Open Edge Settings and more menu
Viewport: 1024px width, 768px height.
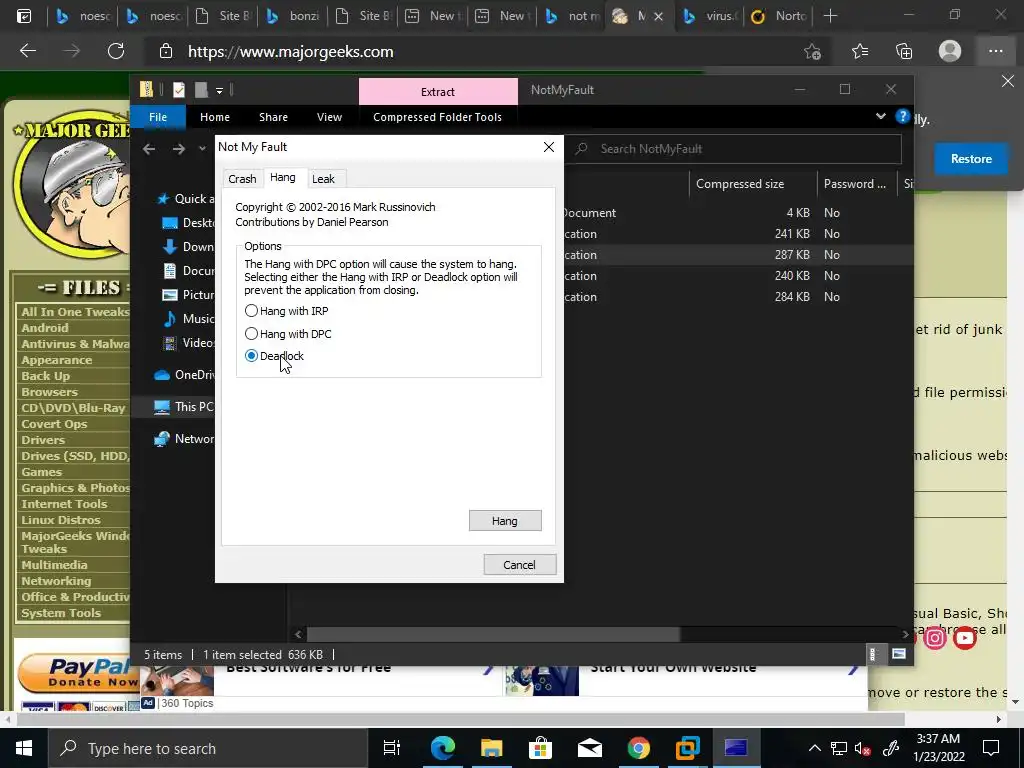(x=995, y=51)
